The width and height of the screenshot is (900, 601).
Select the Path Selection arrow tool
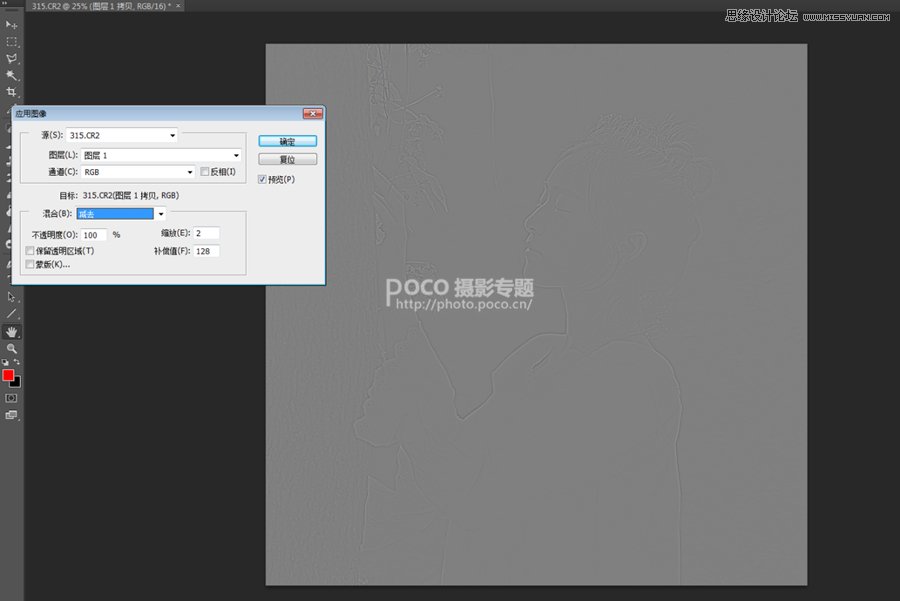point(11,297)
